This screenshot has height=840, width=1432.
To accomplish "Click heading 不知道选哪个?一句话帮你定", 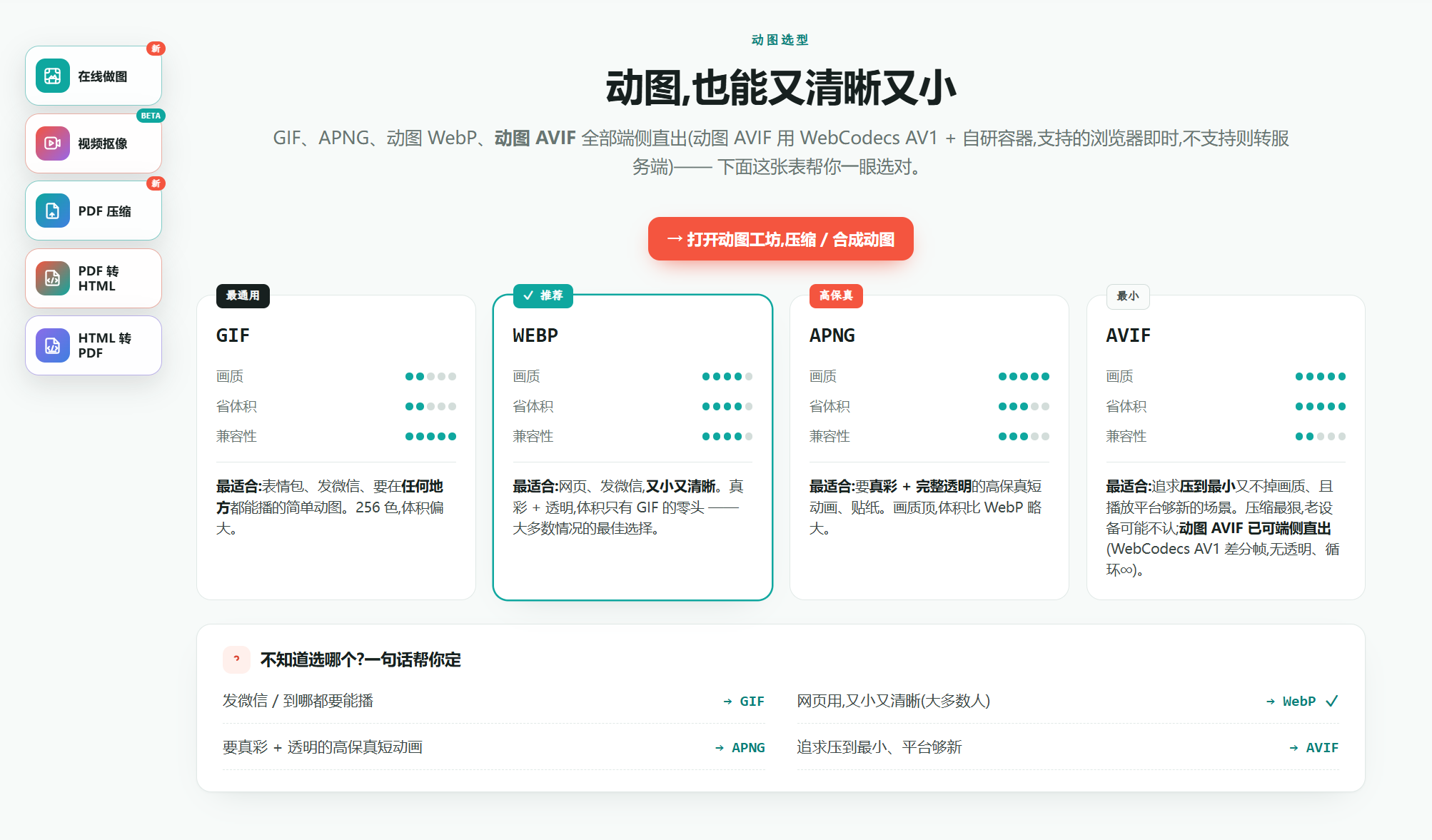I will (x=360, y=659).
